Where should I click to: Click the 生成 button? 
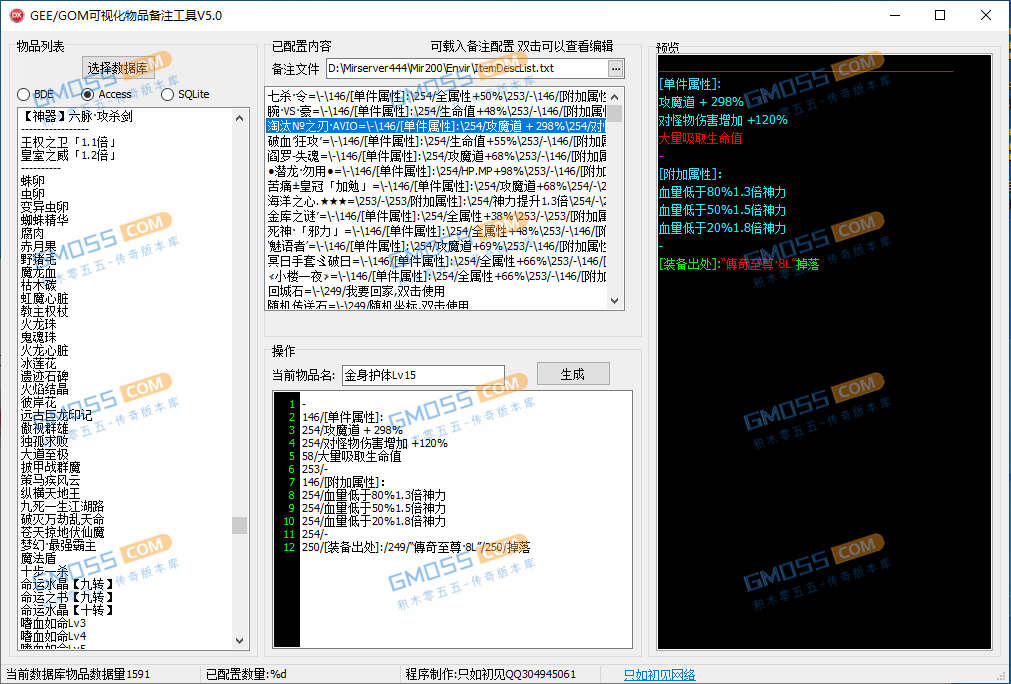pos(573,374)
